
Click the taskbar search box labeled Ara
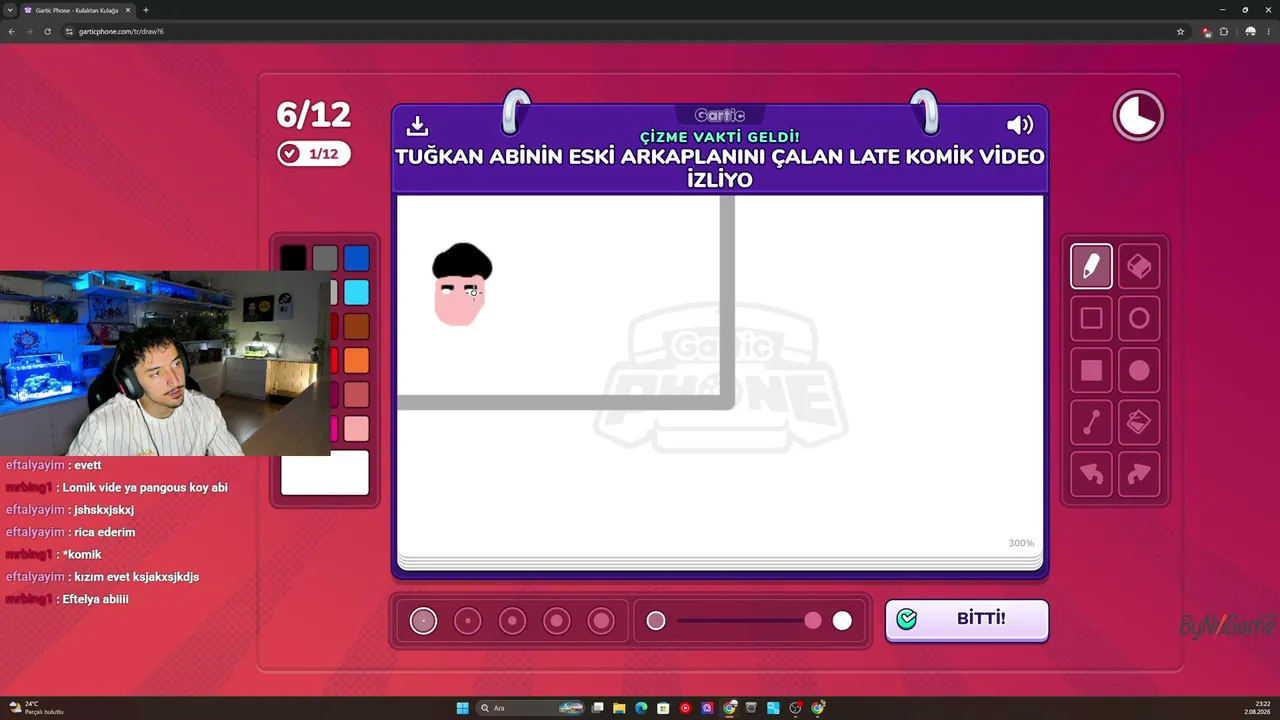(532, 708)
